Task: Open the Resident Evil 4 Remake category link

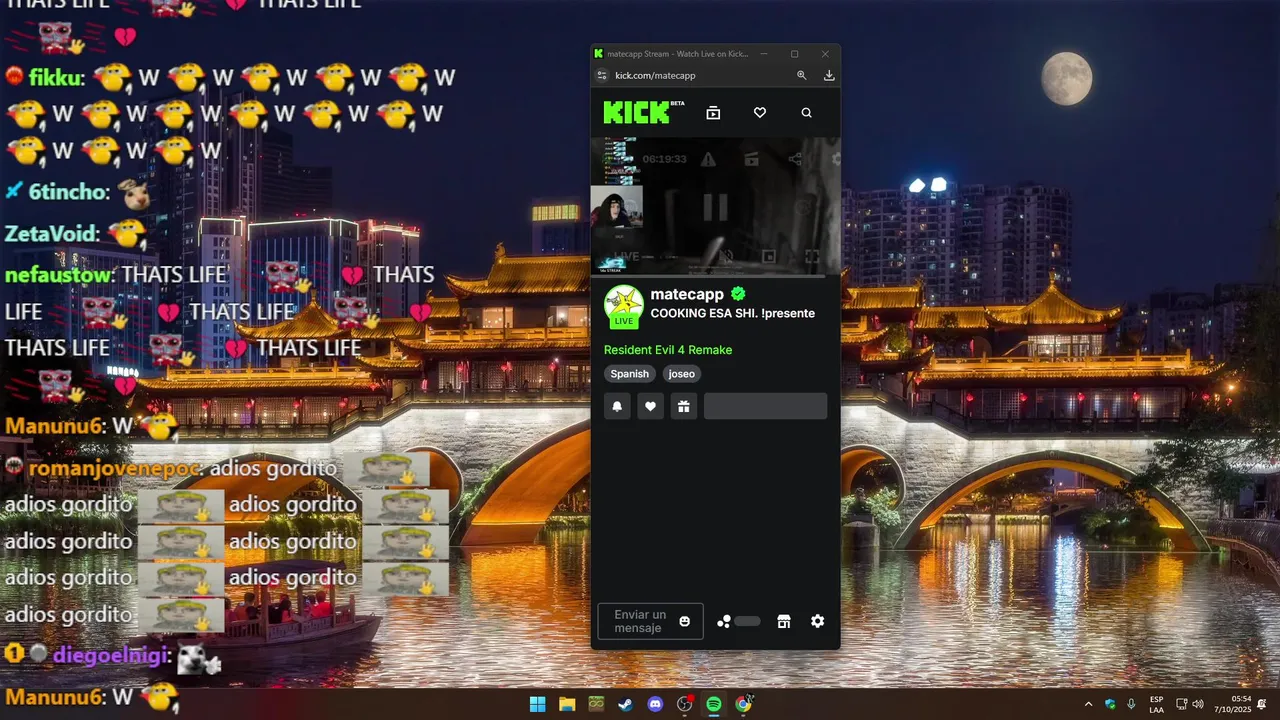Action: (x=668, y=350)
